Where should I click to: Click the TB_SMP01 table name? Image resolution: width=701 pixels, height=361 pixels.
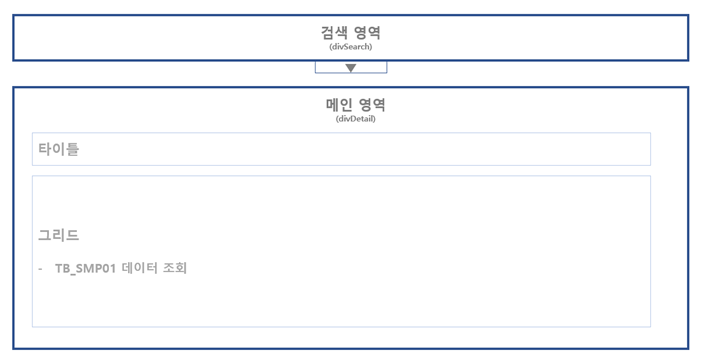[85, 268]
